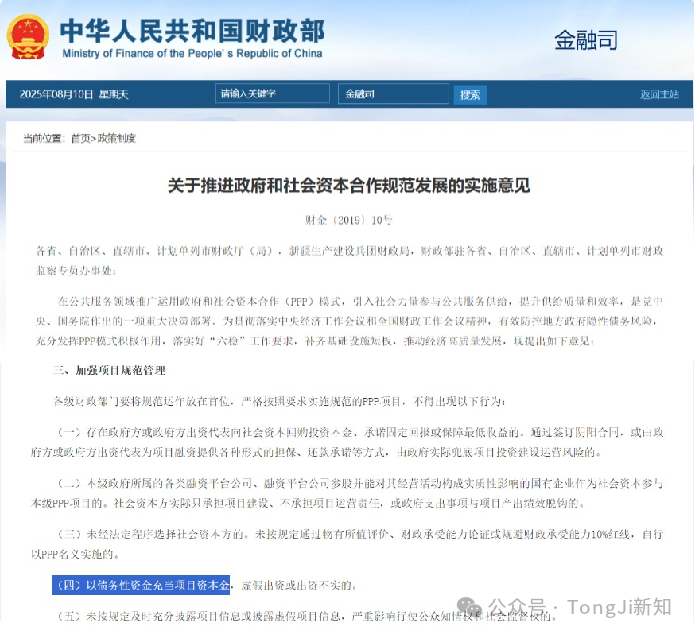694x635 pixels.
Task: Click the national emblem logo
Action: coord(27,37)
